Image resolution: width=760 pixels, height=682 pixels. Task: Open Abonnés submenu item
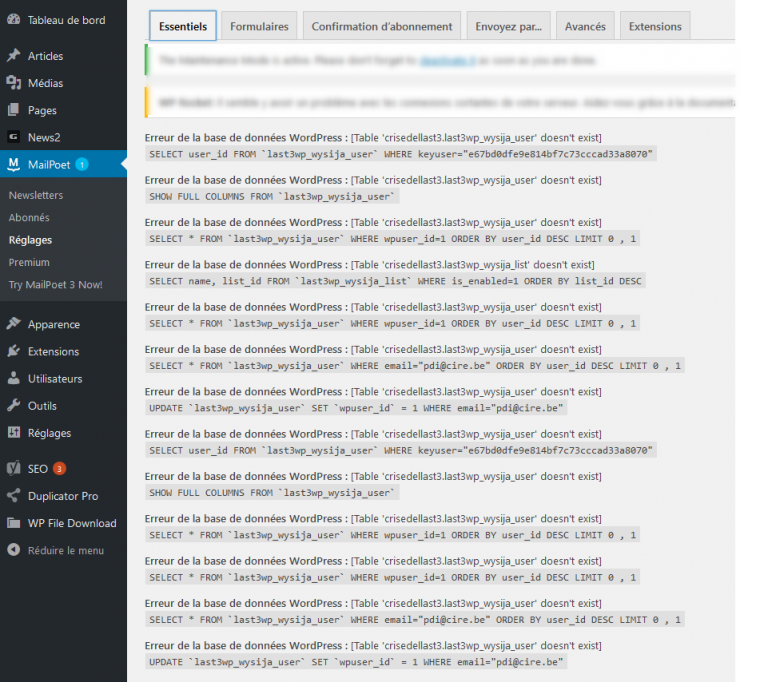(x=29, y=217)
